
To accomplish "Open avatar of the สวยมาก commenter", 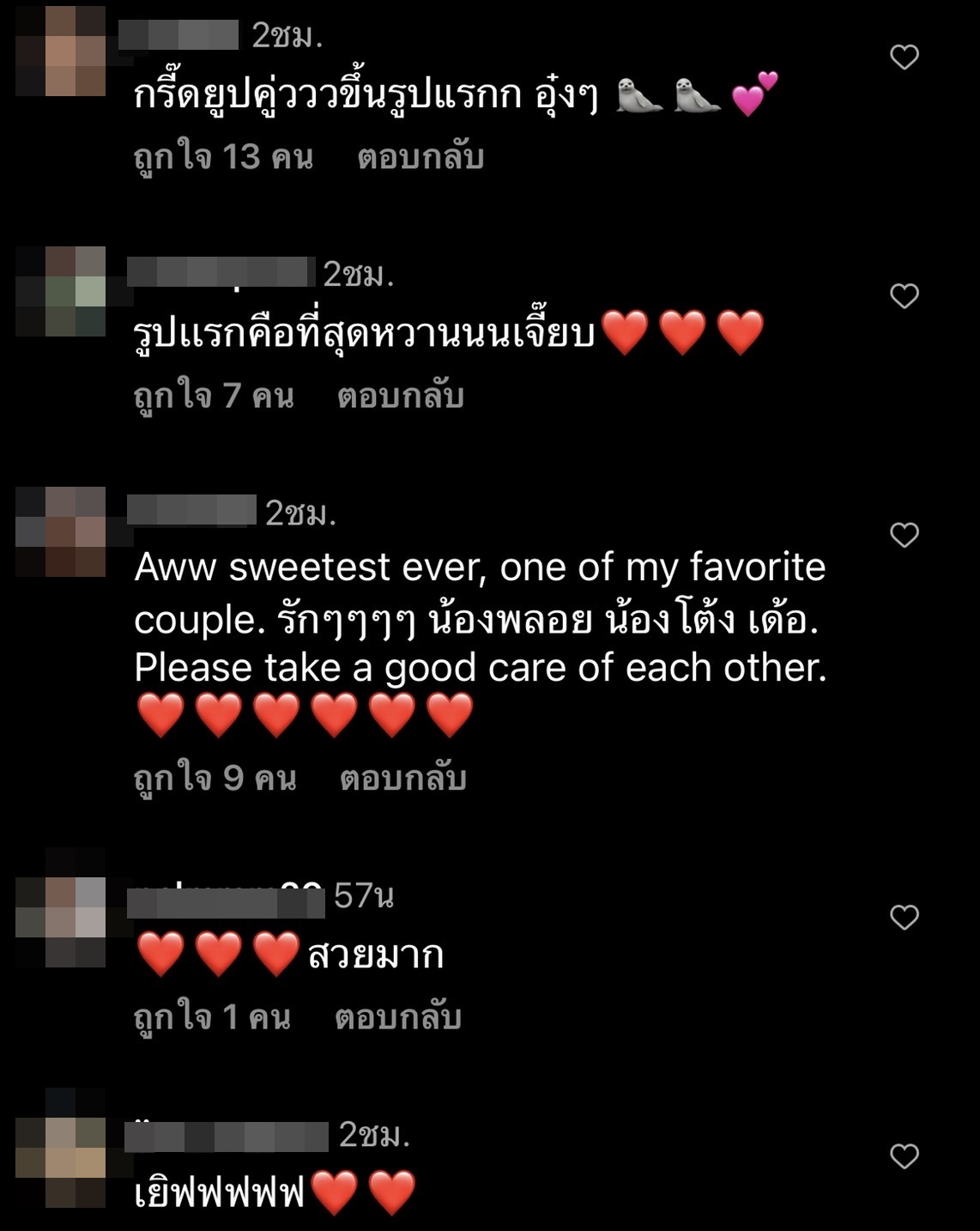I will click(x=61, y=922).
